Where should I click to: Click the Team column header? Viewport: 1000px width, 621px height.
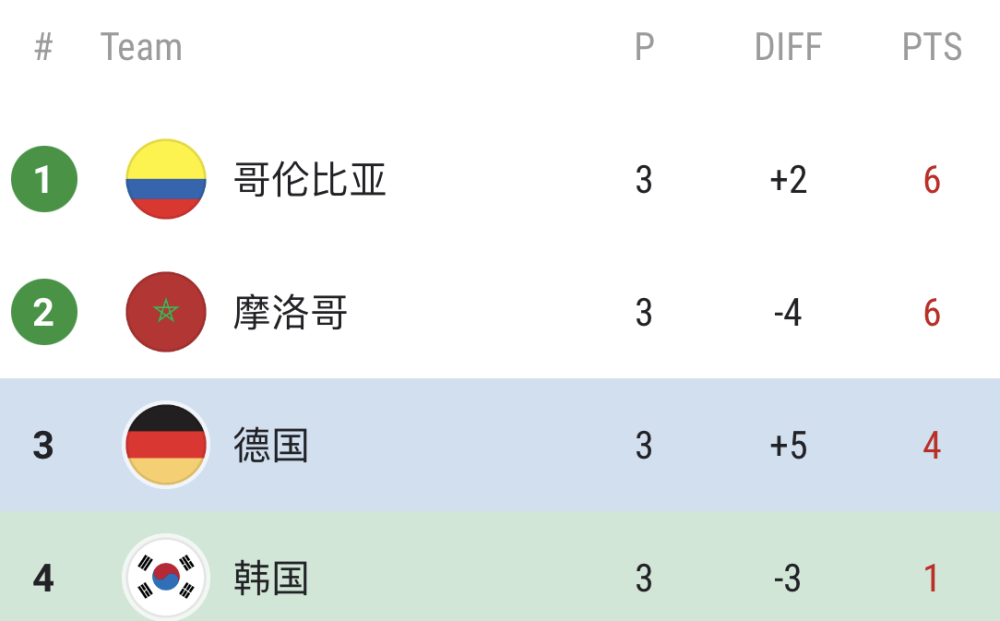point(141,47)
